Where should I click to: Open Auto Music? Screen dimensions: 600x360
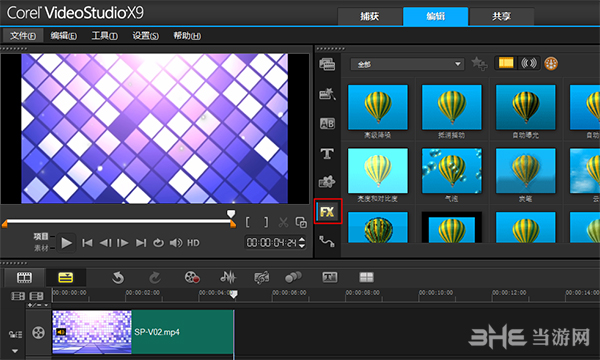[262, 277]
